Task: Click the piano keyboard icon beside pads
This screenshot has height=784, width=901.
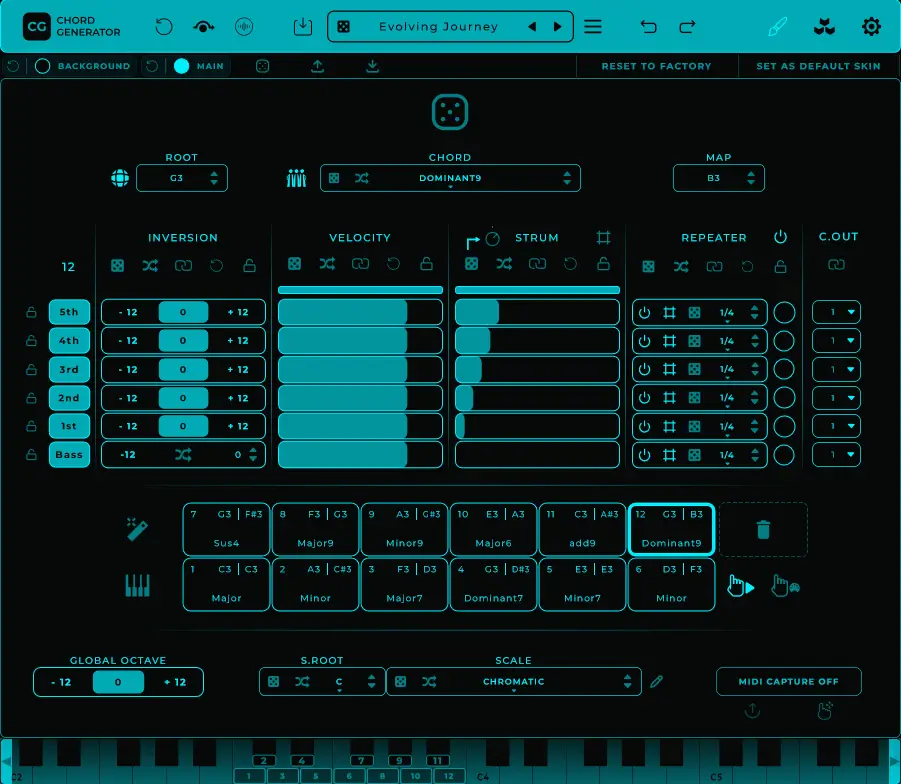Action: click(138, 585)
